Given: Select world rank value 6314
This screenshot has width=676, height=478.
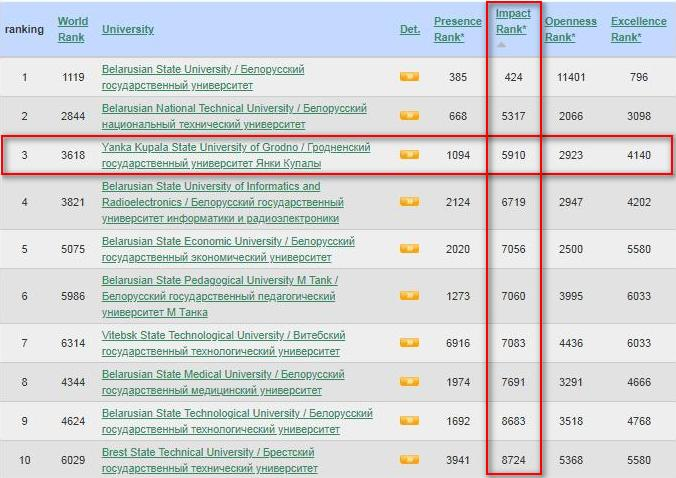Looking at the screenshot, I should coord(73,343).
